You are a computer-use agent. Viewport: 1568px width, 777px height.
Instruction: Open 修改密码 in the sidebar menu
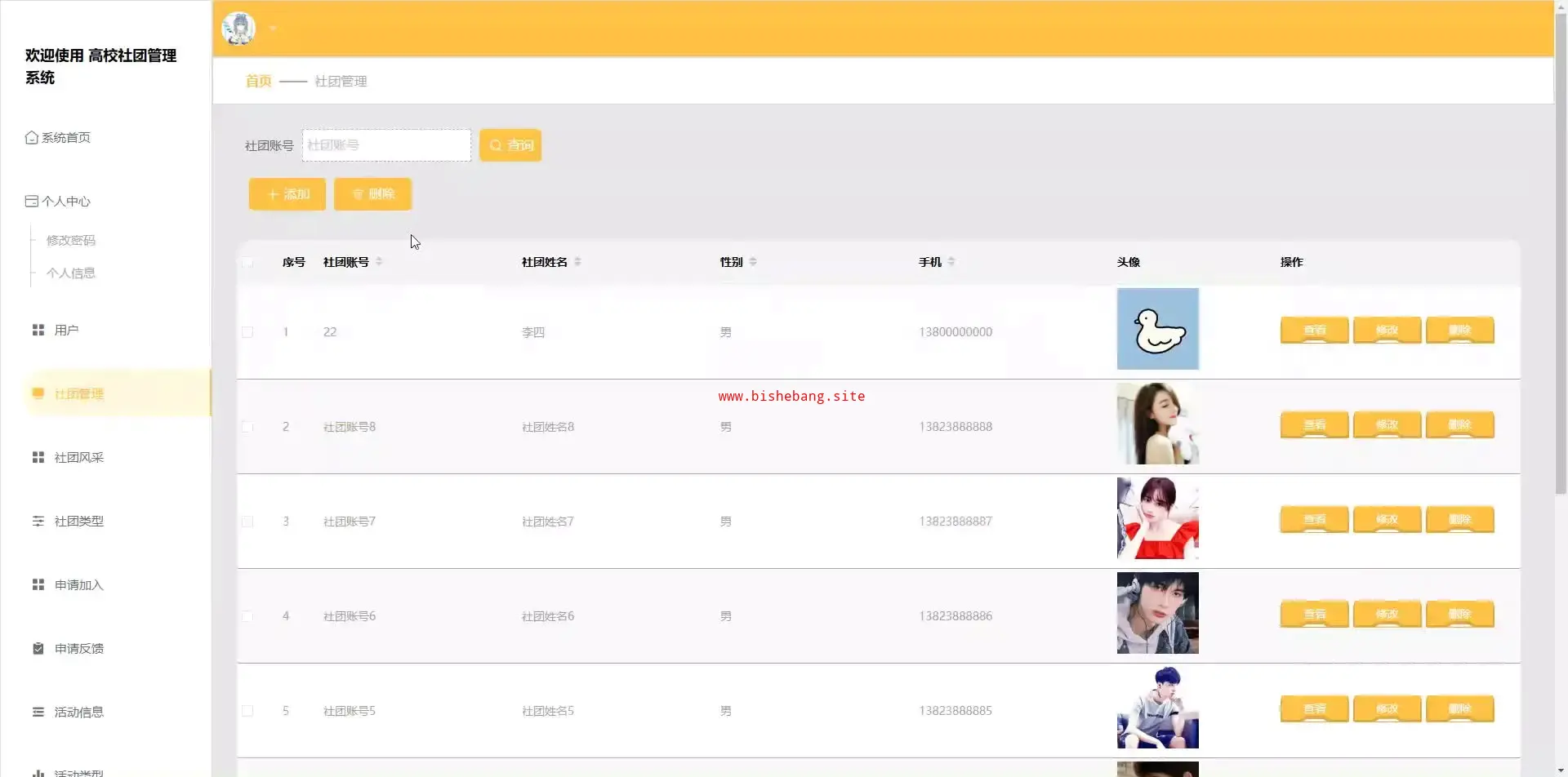click(x=71, y=240)
